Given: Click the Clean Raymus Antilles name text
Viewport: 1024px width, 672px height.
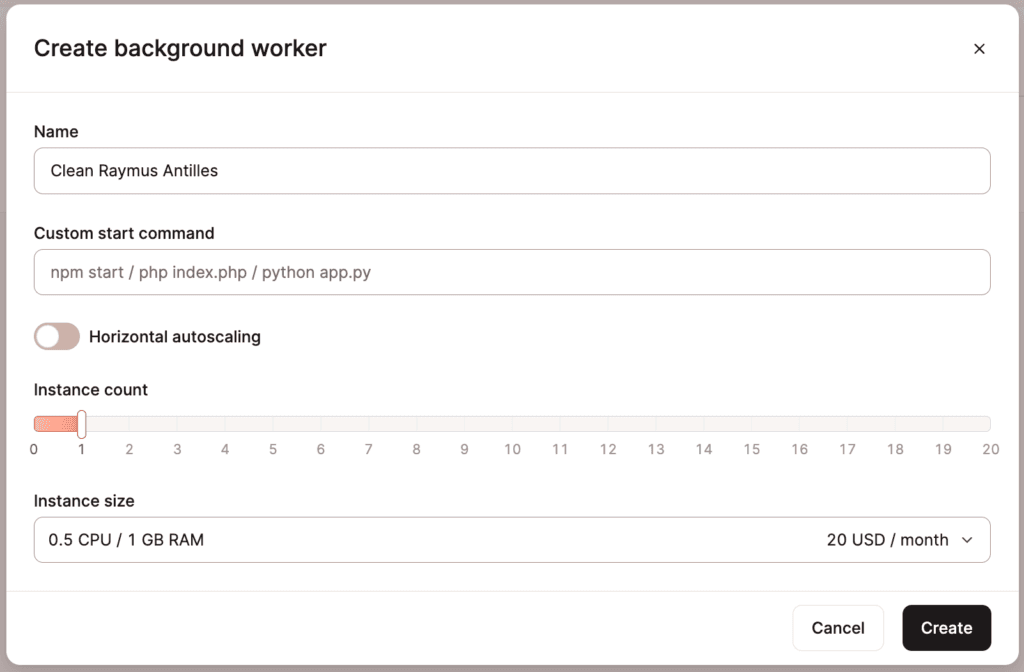Looking at the screenshot, I should [133, 170].
